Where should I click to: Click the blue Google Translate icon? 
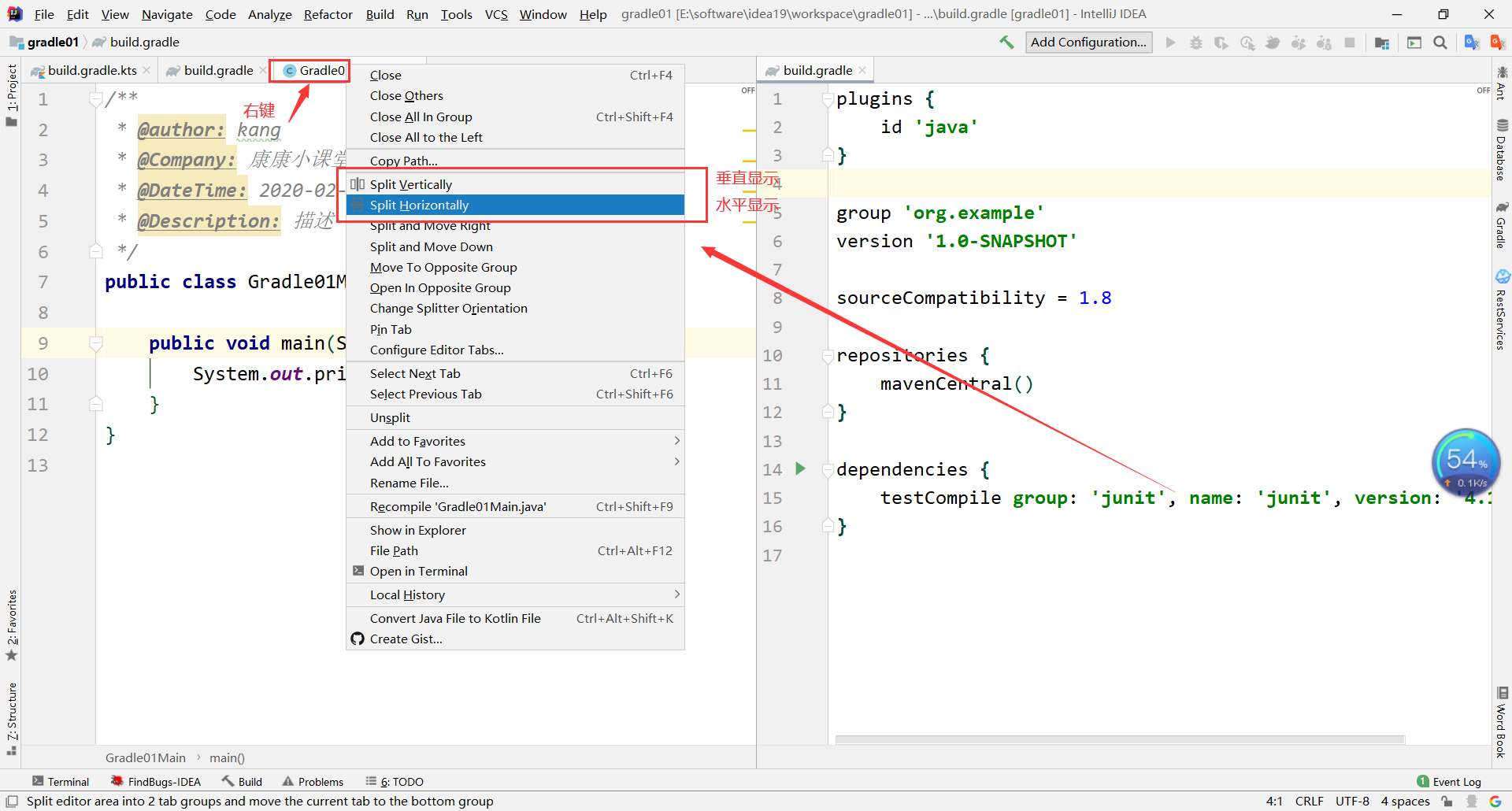coord(1471,43)
